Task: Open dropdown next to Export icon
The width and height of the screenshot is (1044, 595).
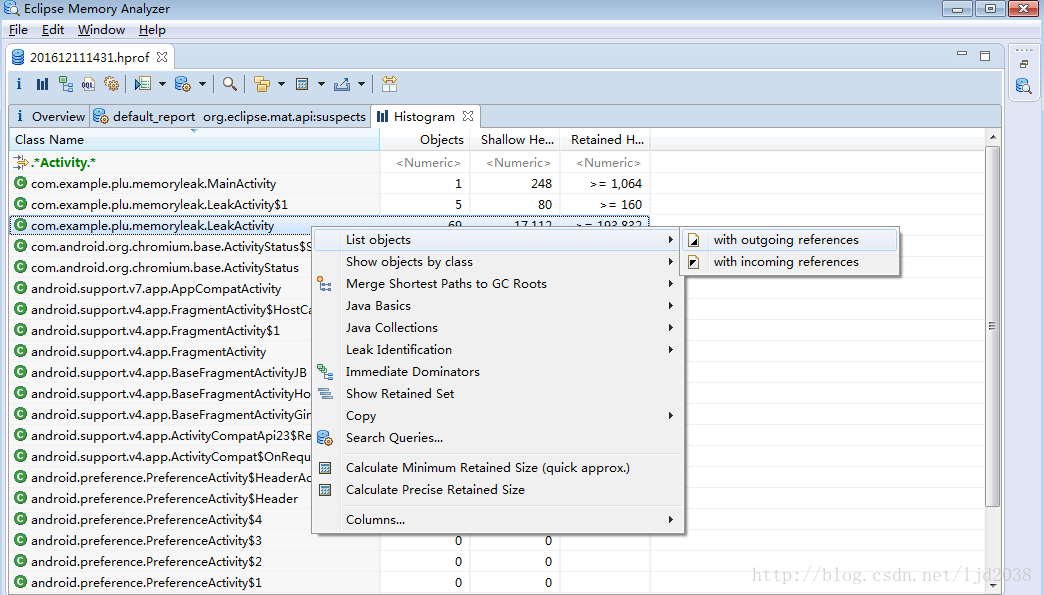Action: [361, 84]
